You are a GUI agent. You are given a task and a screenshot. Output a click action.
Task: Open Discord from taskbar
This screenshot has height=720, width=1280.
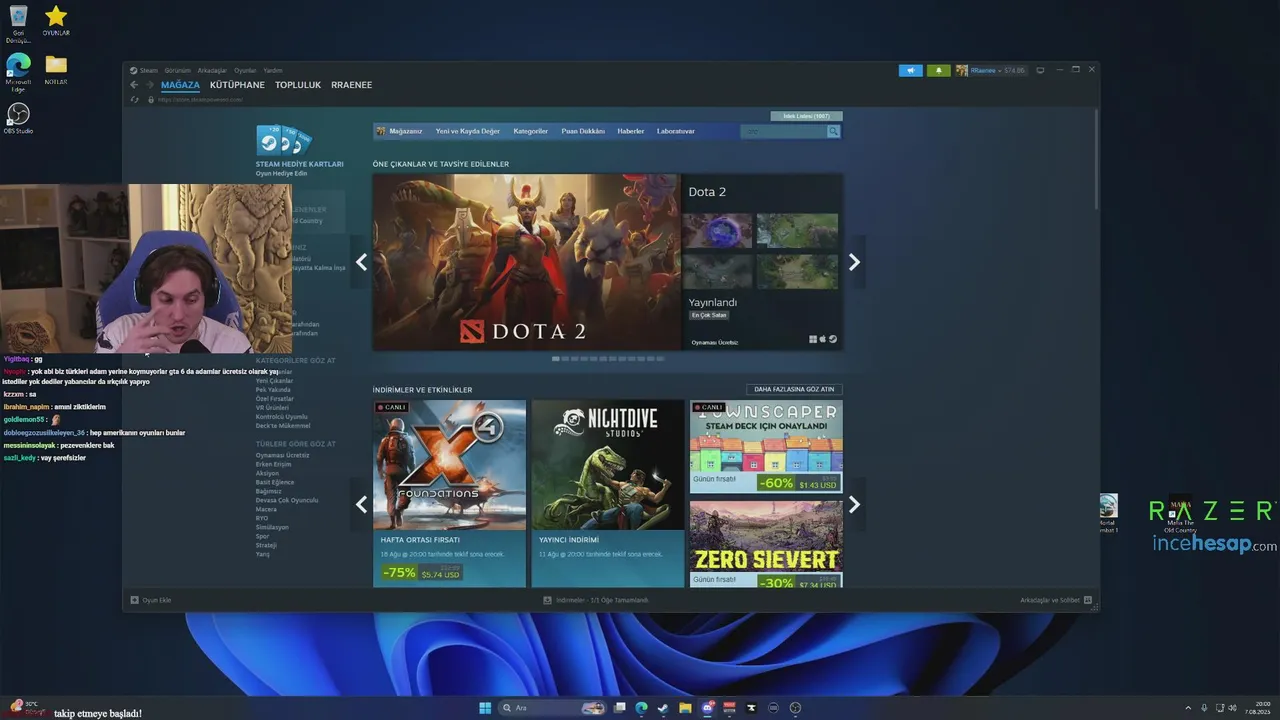[x=708, y=708]
